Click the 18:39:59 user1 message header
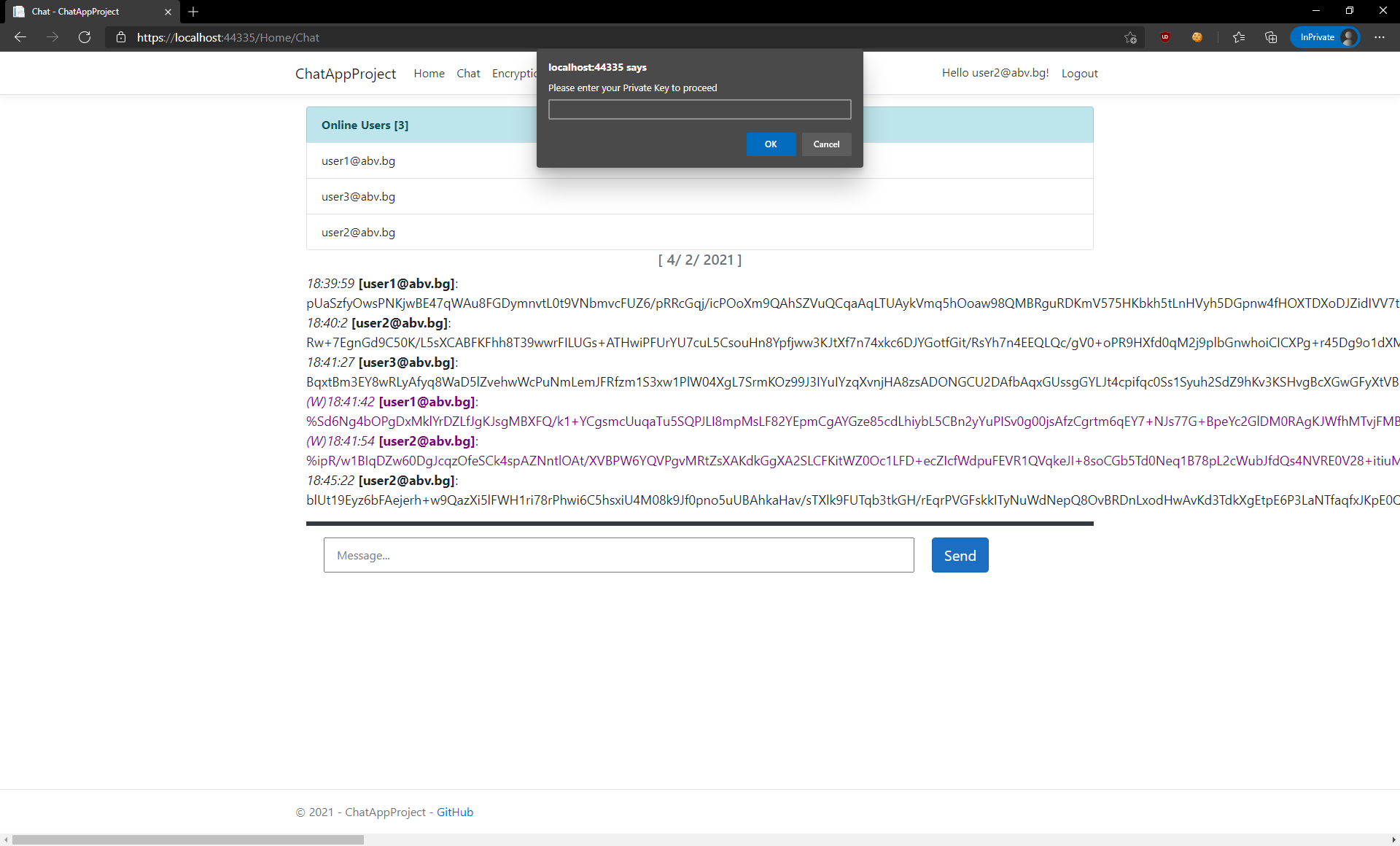The width and height of the screenshot is (1400, 846). 382,284
